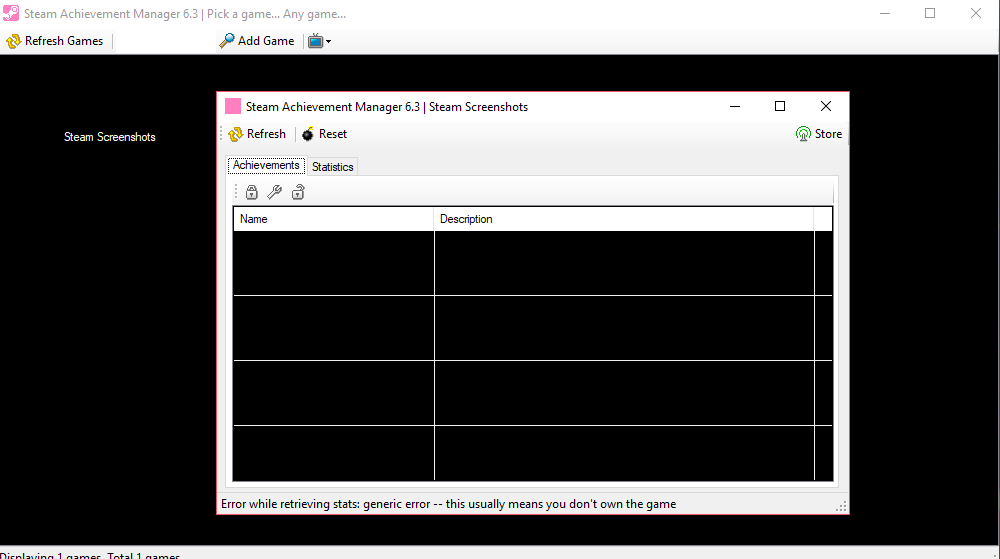Sort by the Description column header

pos(624,219)
